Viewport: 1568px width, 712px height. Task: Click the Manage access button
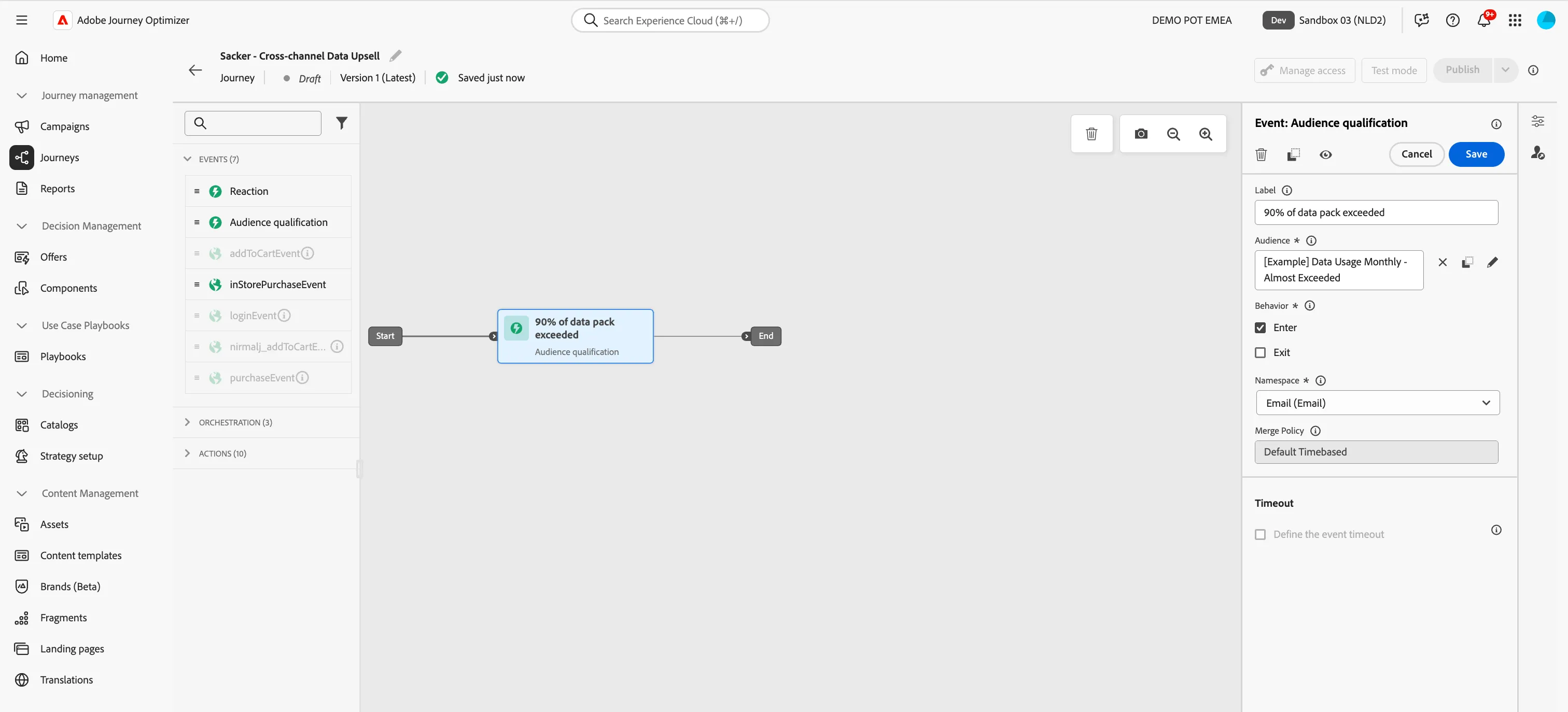coord(1305,70)
